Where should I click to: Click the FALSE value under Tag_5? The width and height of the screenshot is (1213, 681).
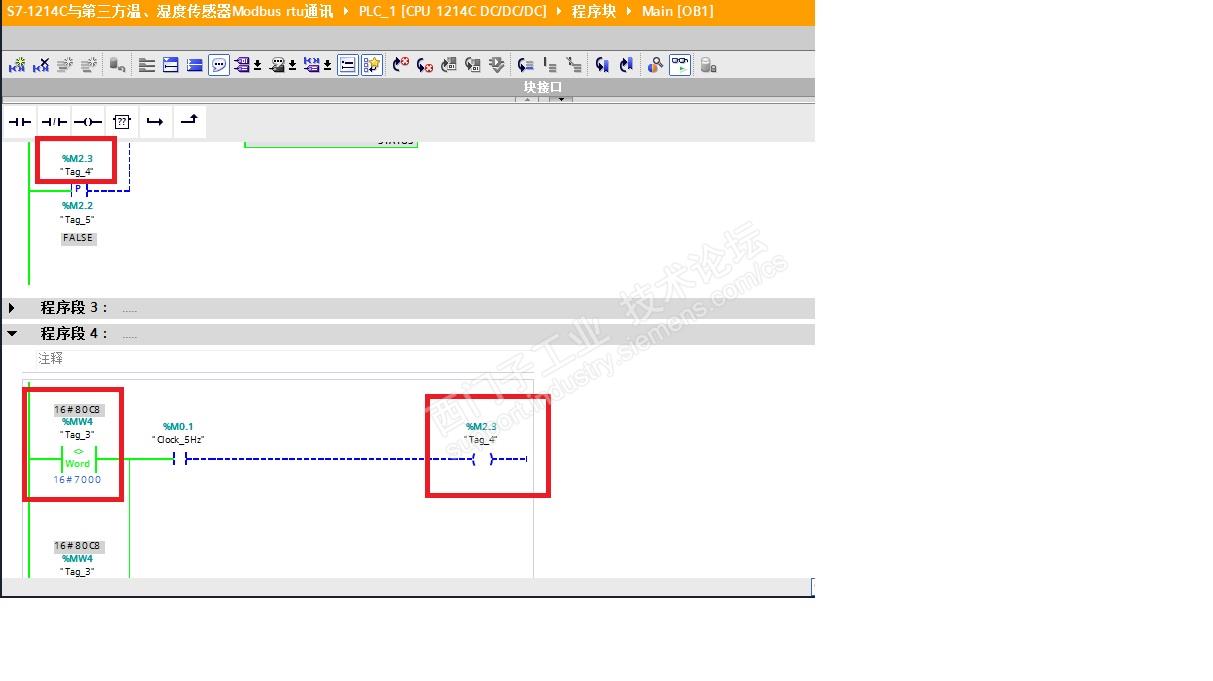pyautogui.click(x=78, y=238)
